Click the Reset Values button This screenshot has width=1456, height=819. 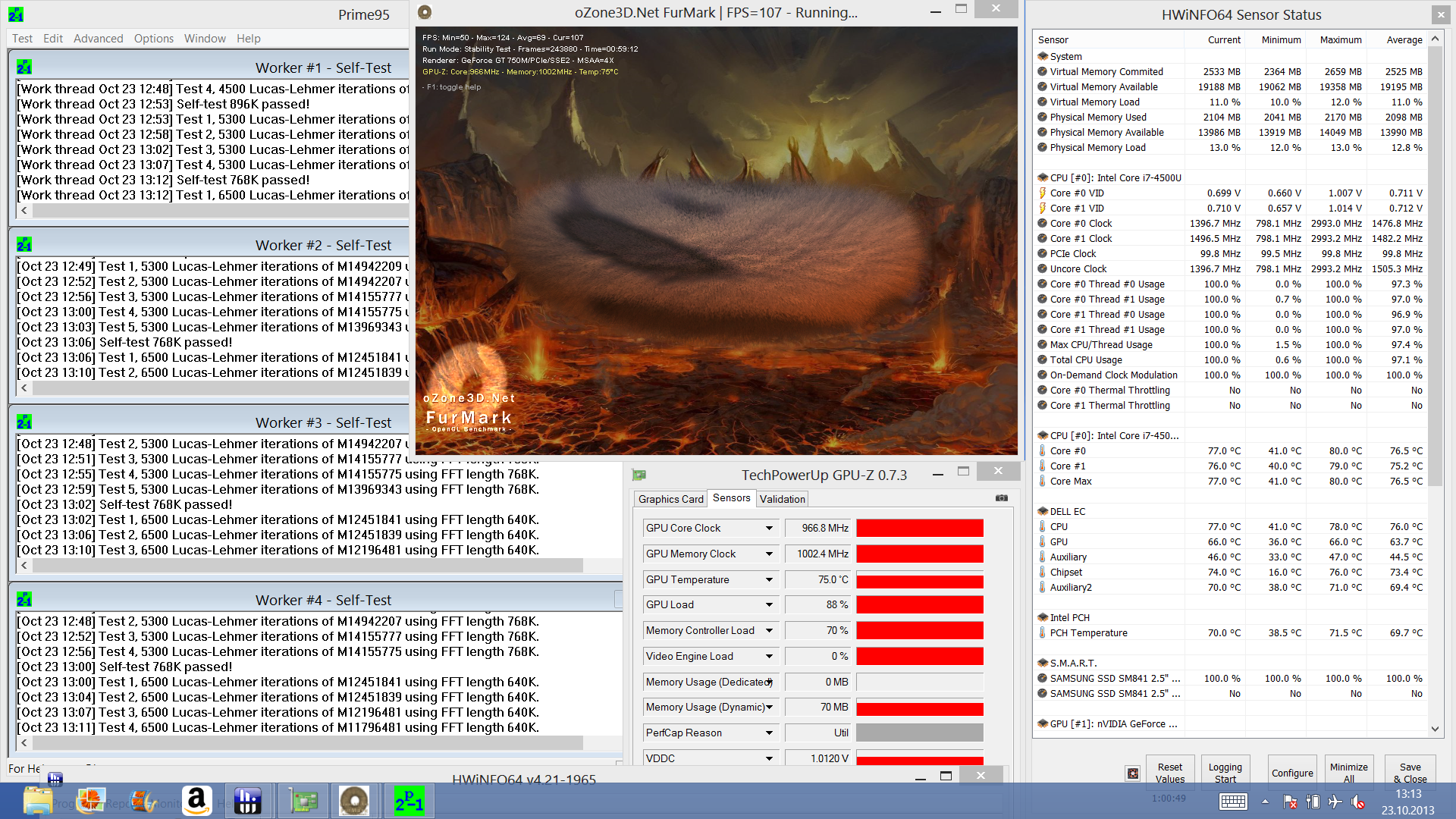point(1169,773)
